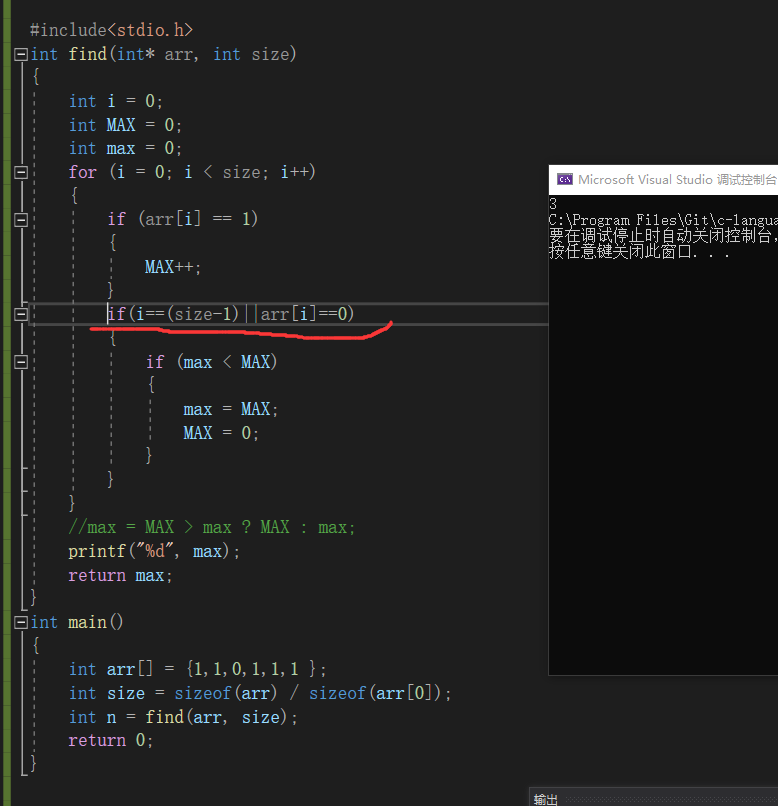Screen dimensions: 778x806
Task: Click the 'MAX++;' statement
Action: (173, 267)
